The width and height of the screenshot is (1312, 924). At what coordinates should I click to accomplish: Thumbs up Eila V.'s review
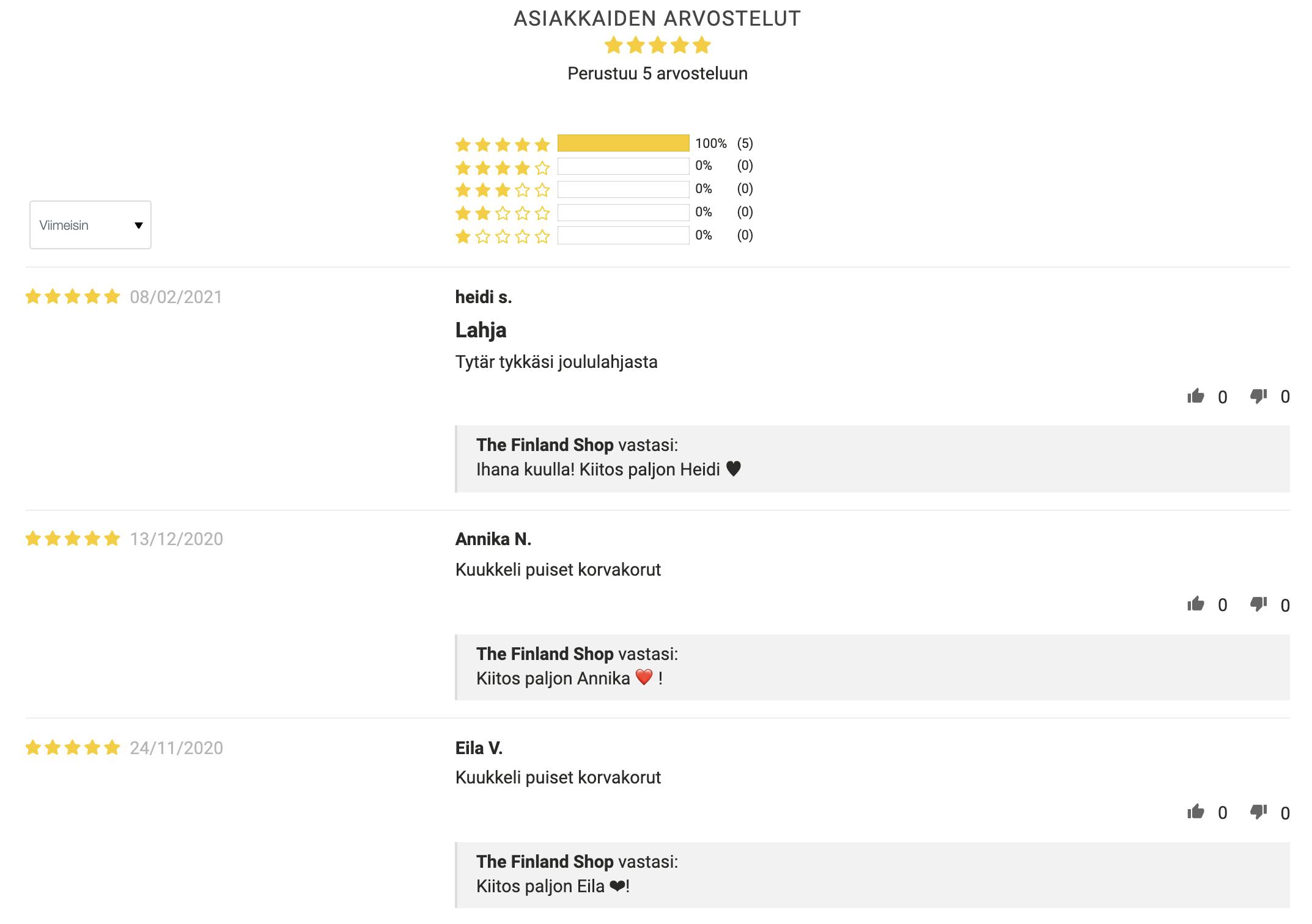pos(1195,812)
